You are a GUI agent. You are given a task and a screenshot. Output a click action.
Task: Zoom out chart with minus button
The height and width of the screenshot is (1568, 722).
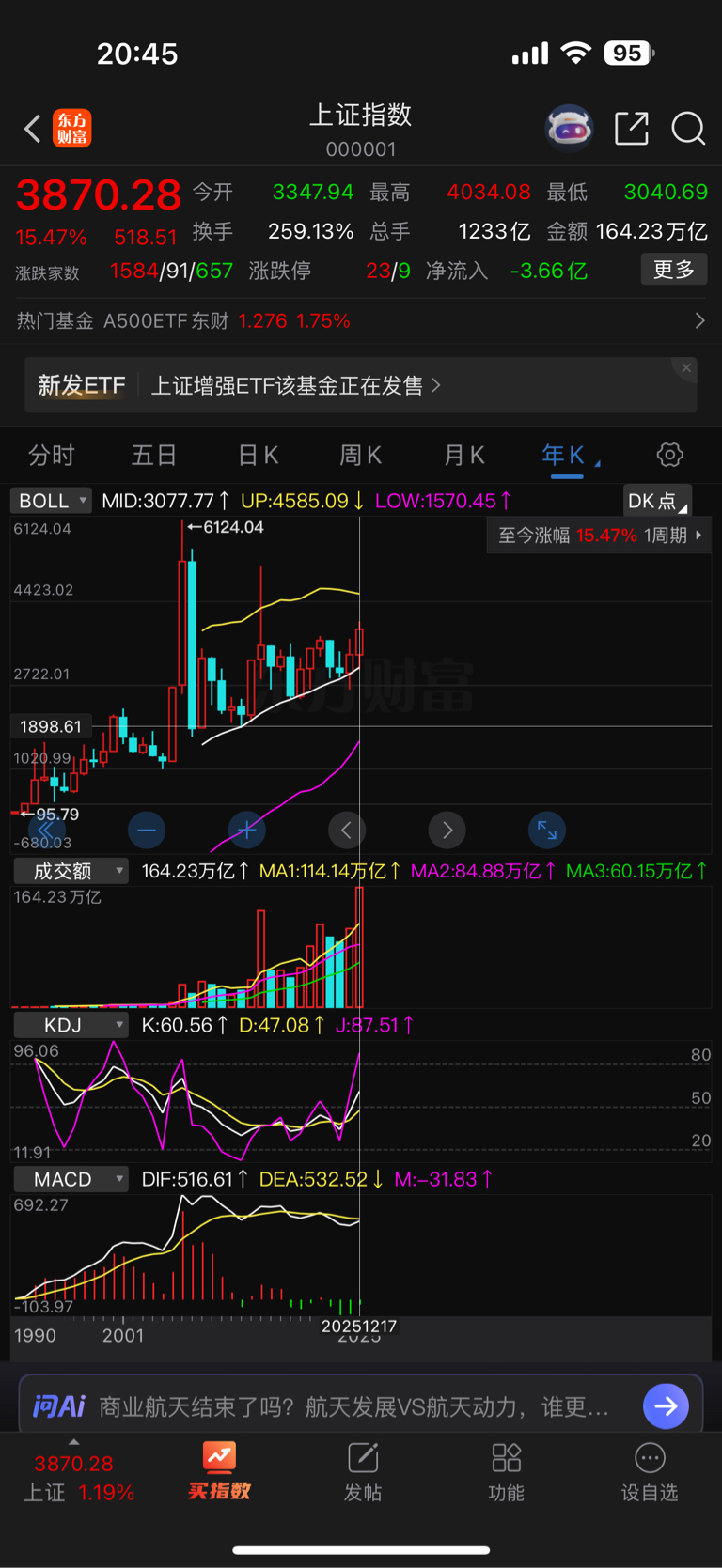147,830
